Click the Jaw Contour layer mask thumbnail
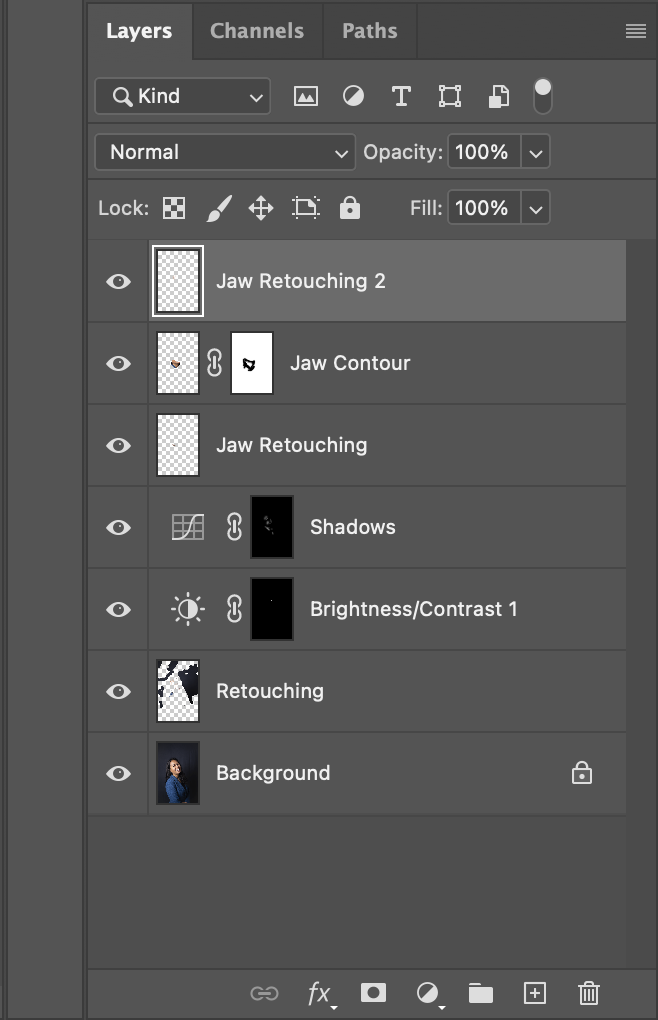This screenshot has width=658, height=1020. (x=252, y=363)
